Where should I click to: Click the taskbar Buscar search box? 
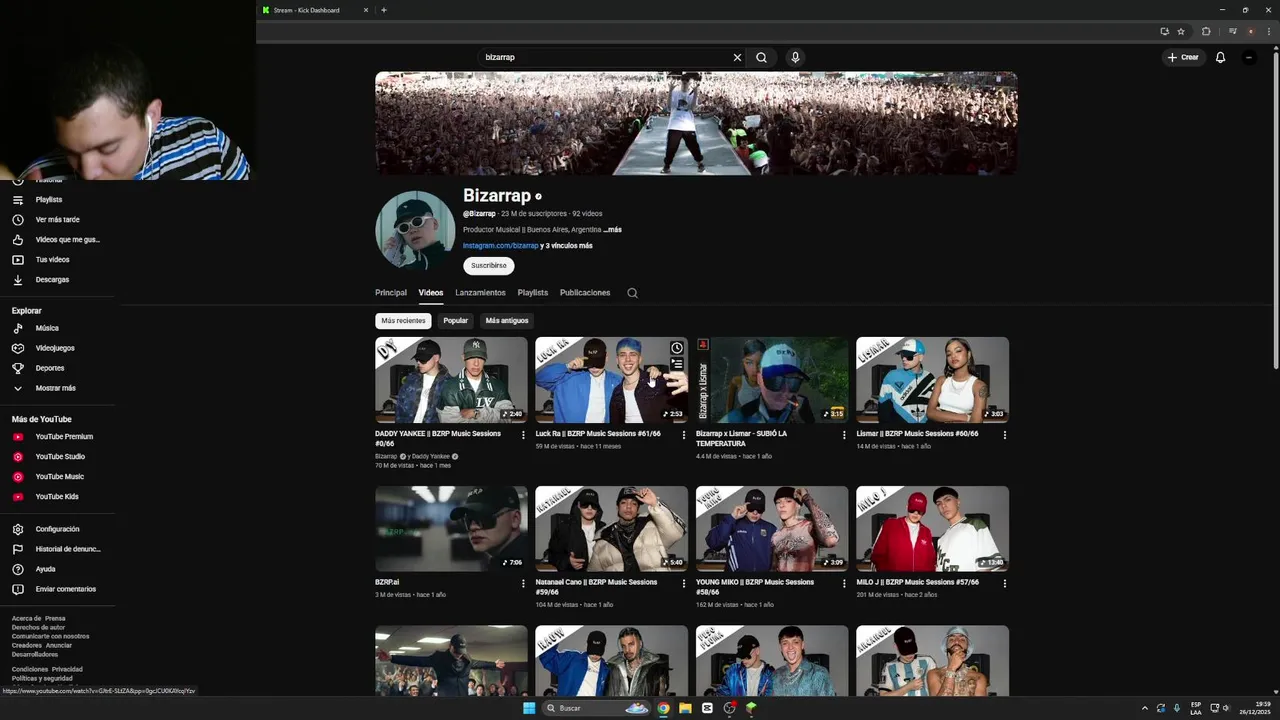pos(598,708)
